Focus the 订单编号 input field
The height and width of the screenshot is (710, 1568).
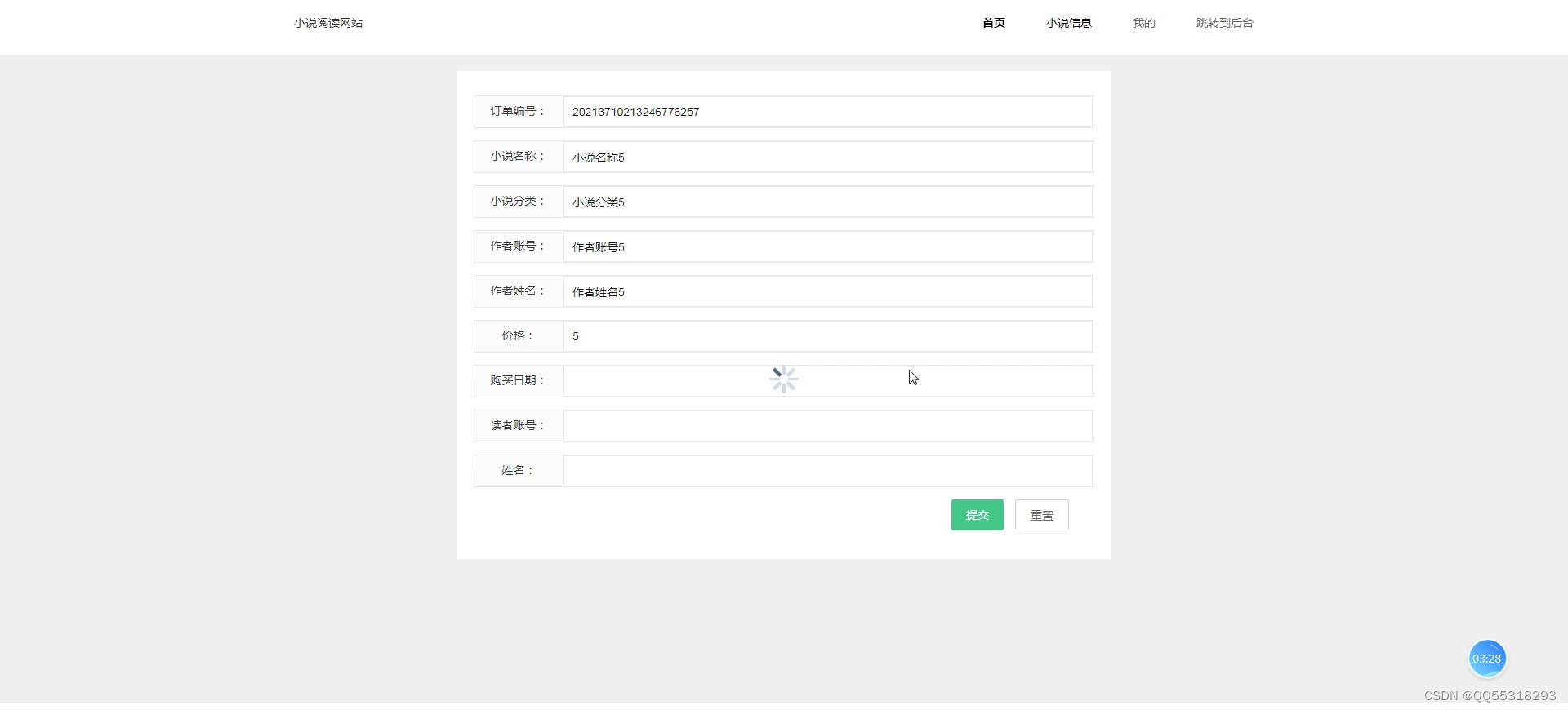828,112
